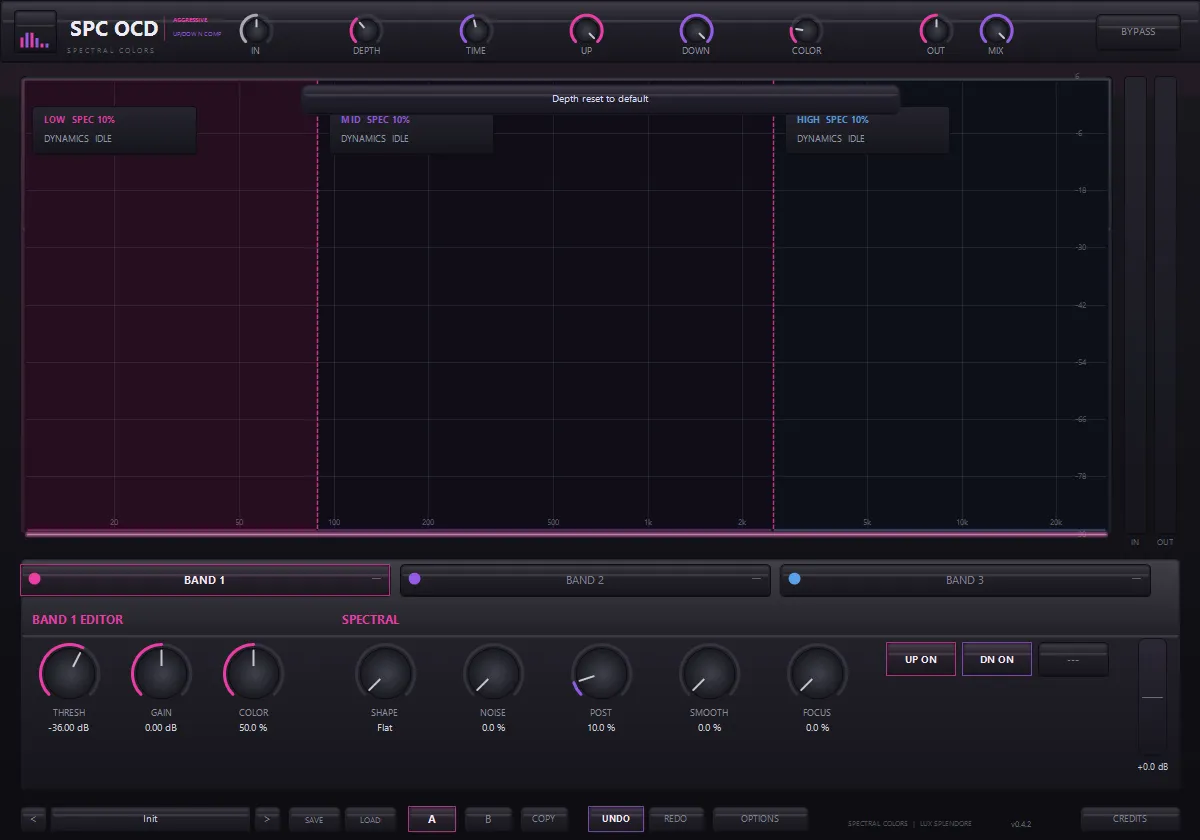Click the UNDO button
Image resolution: width=1200 pixels, height=840 pixels.
(616, 819)
